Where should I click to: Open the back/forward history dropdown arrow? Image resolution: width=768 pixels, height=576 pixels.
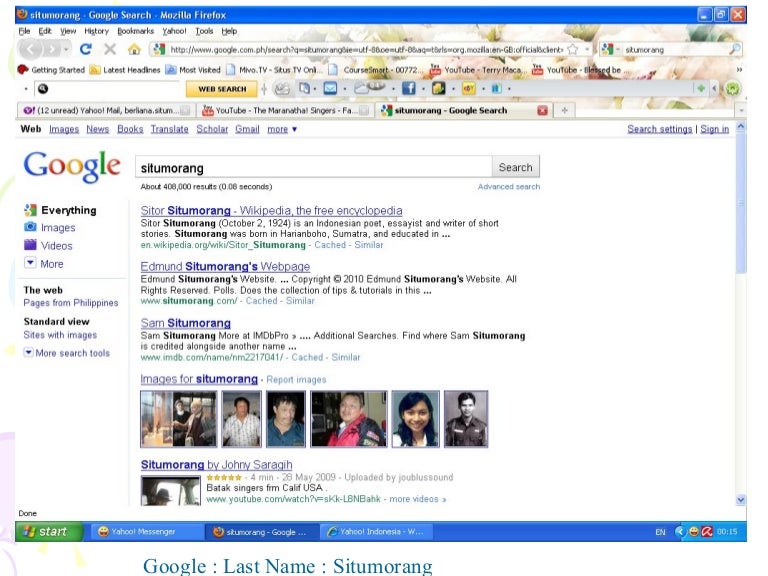pos(66,49)
